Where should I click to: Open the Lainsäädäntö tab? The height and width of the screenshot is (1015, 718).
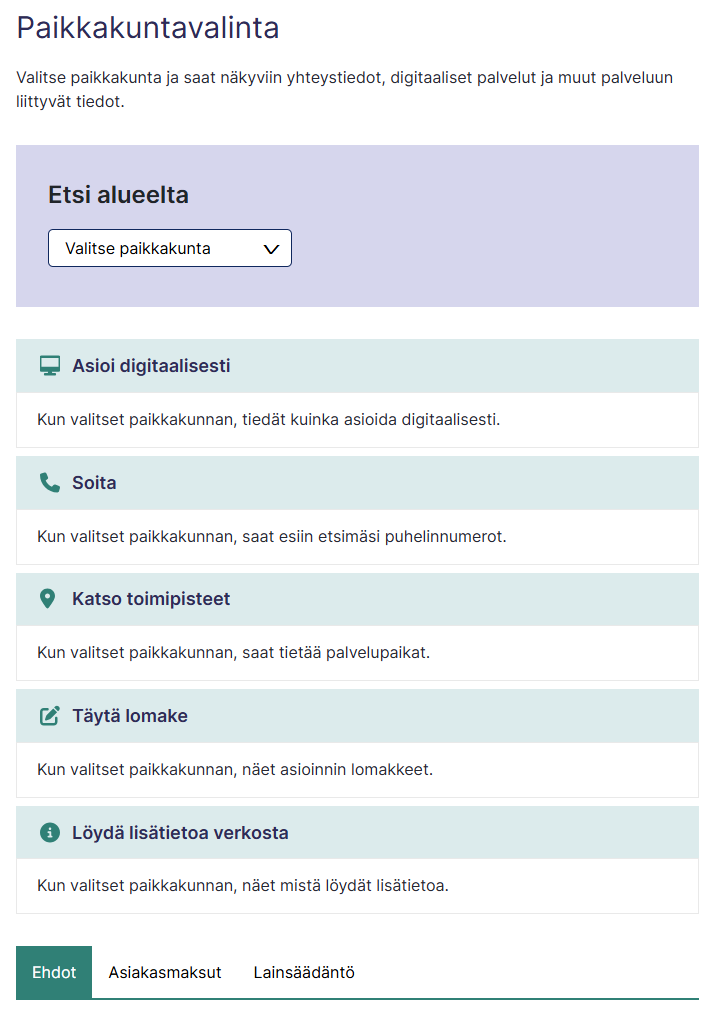point(304,972)
